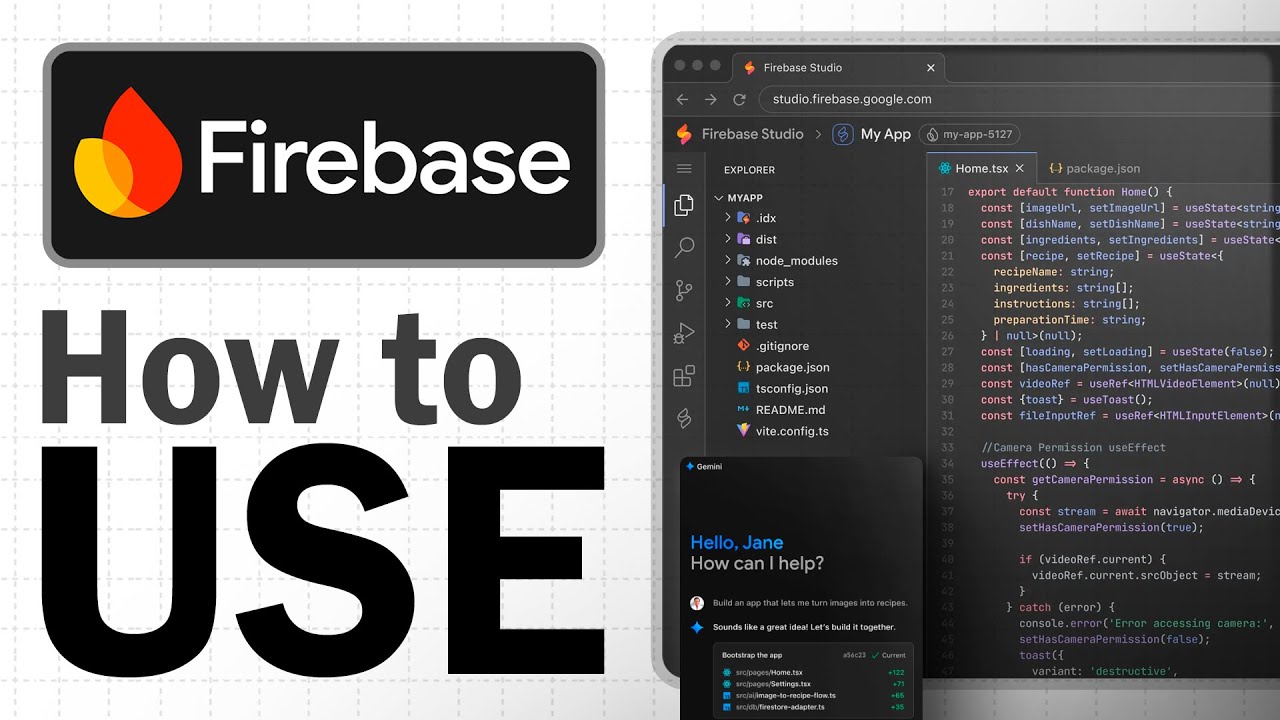Click the My App breadcrumb label
Viewport: 1280px width, 720px height.
pyautogui.click(x=886, y=134)
